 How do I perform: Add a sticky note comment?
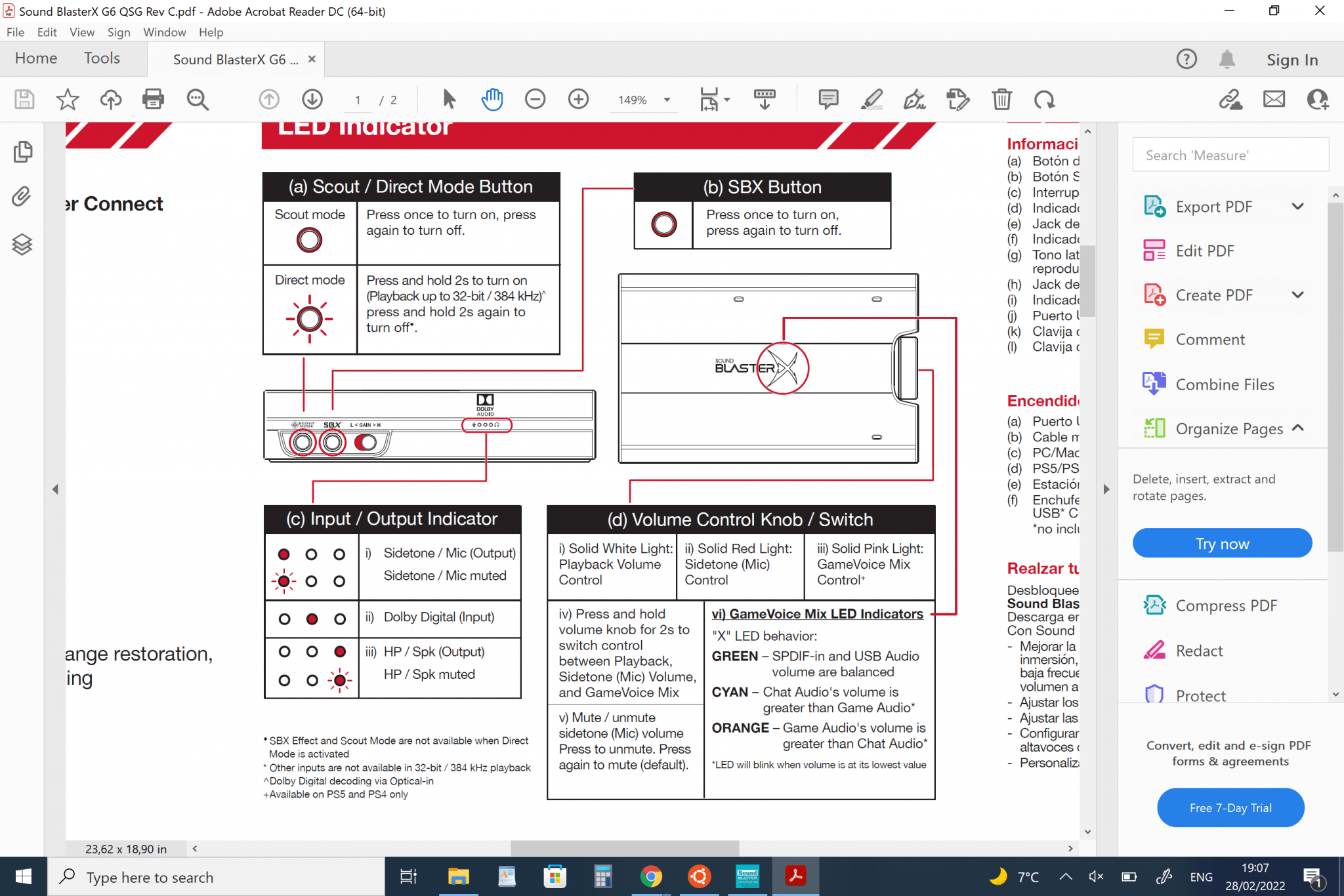tap(828, 100)
